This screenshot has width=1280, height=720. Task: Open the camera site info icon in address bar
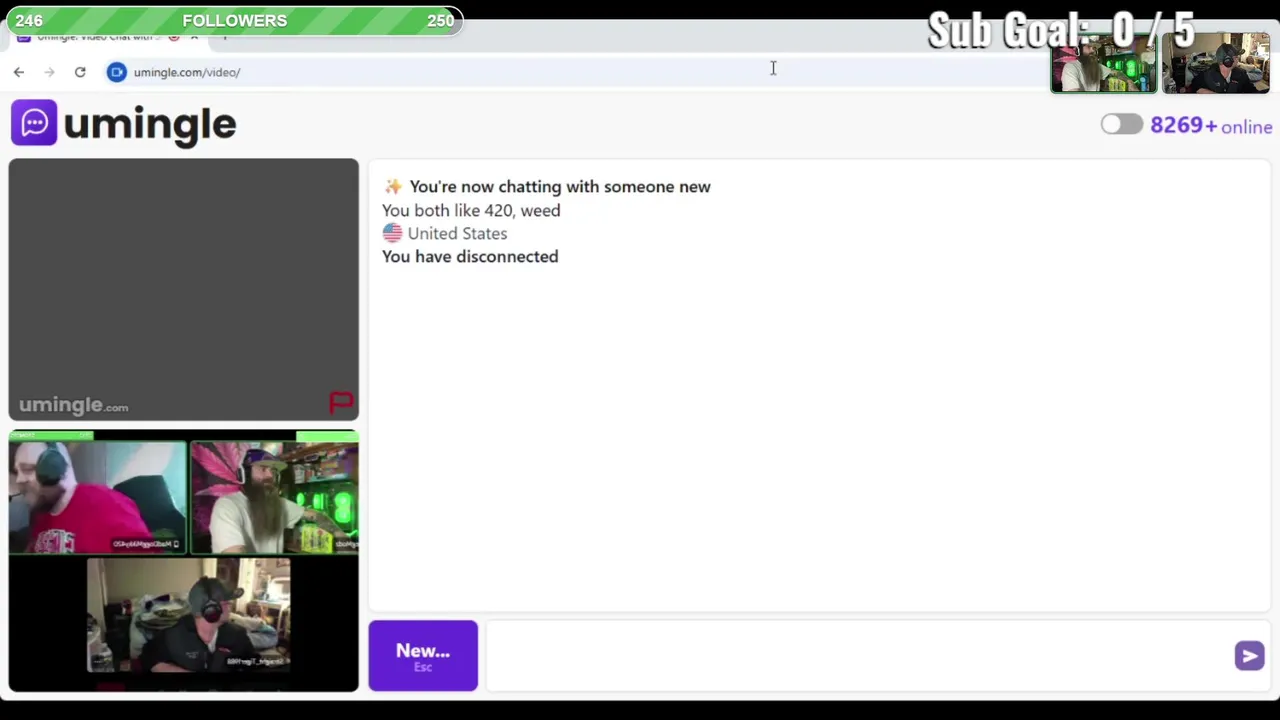(117, 72)
